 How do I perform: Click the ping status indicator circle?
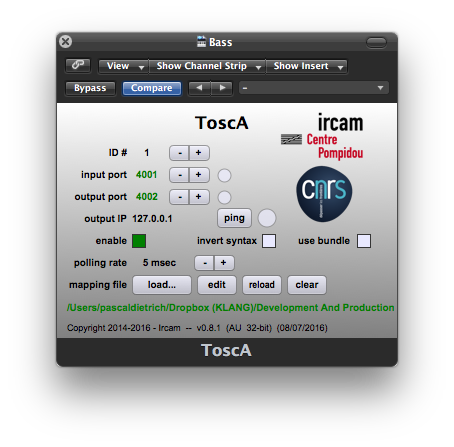coord(267,218)
